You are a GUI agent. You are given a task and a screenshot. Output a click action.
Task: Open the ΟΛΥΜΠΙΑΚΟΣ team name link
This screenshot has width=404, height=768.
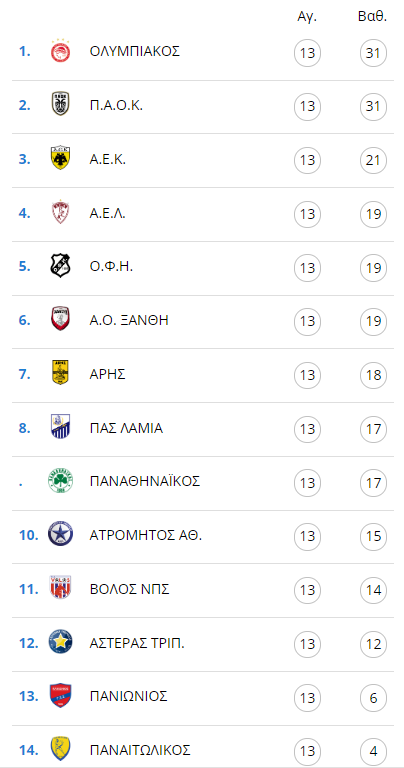pyautogui.click(x=135, y=51)
